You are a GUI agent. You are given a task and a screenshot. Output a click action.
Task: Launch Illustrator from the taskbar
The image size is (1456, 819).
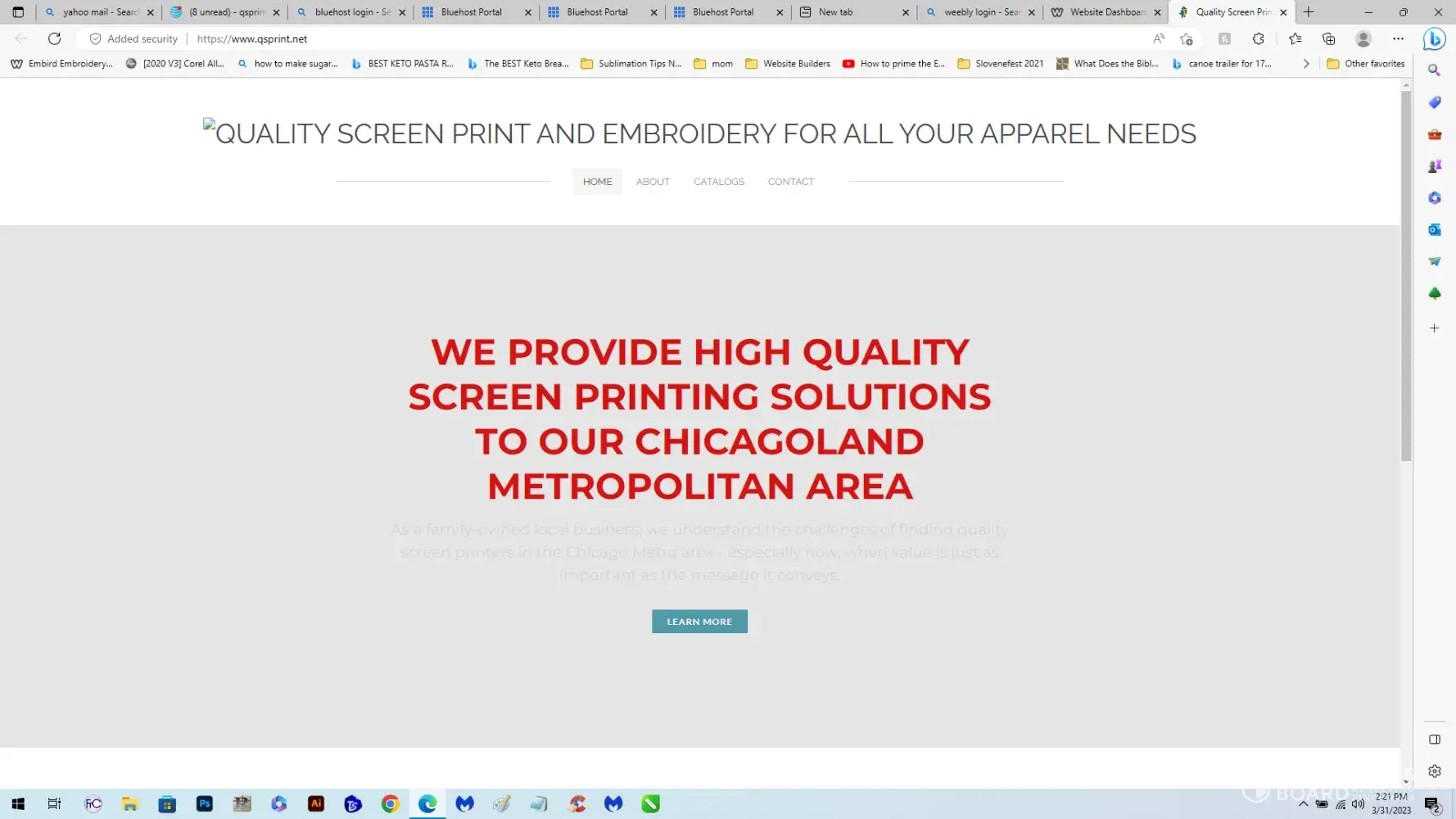pos(316,804)
